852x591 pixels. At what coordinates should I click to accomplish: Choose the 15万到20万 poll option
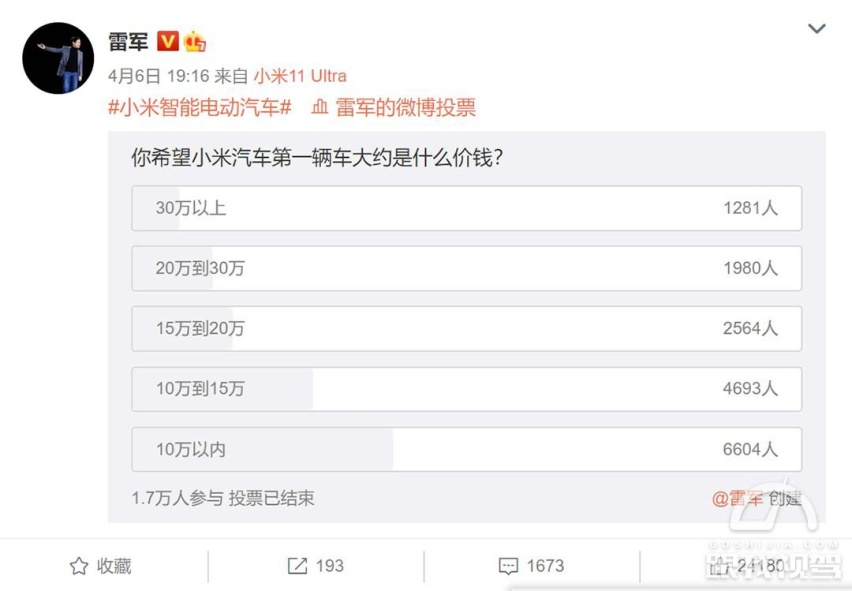(x=467, y=329)
